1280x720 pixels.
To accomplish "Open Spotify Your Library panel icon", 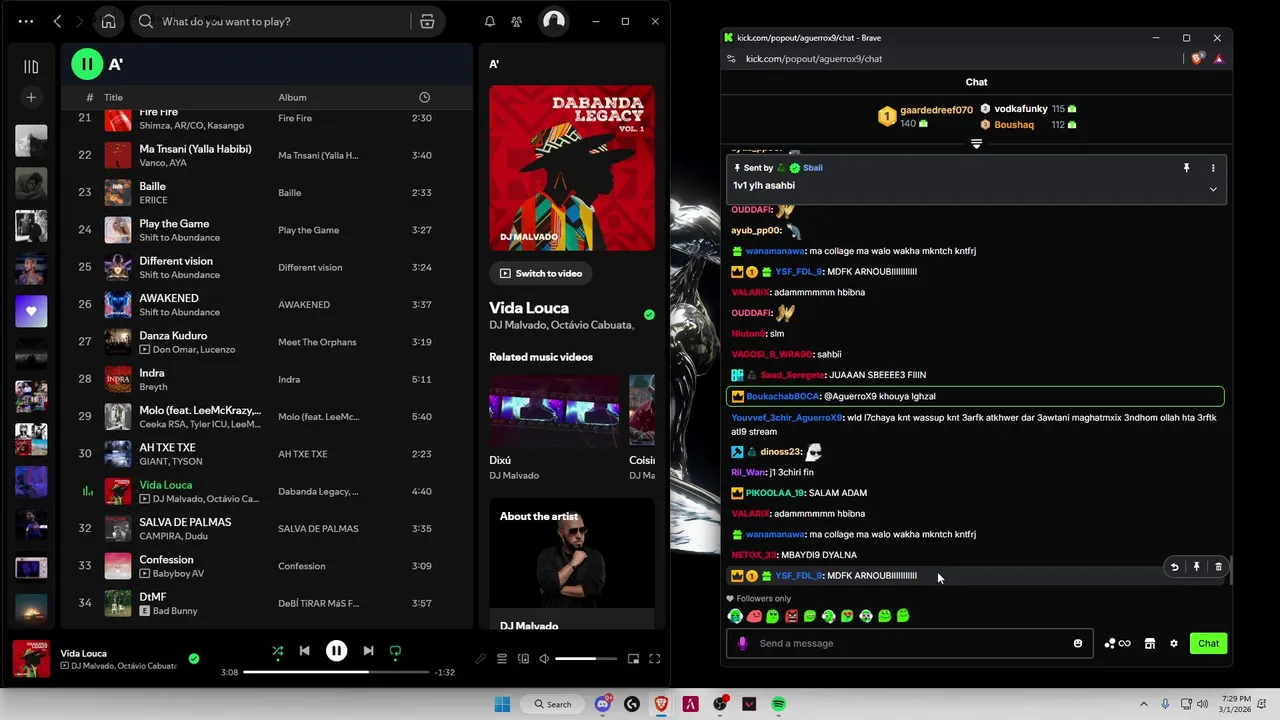I will click(31, 67).
